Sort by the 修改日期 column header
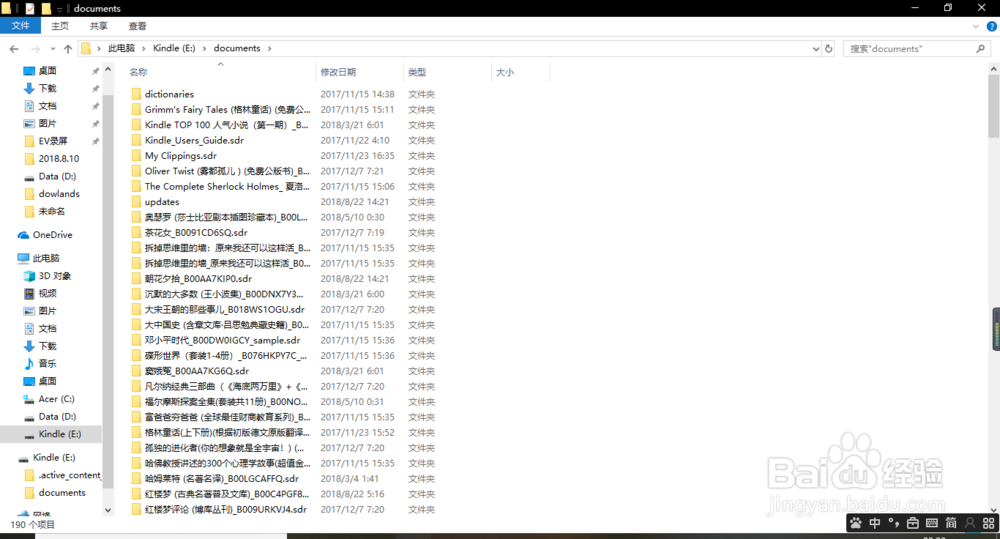This screenshot has height=539, width=1000. tap(338, 72)
